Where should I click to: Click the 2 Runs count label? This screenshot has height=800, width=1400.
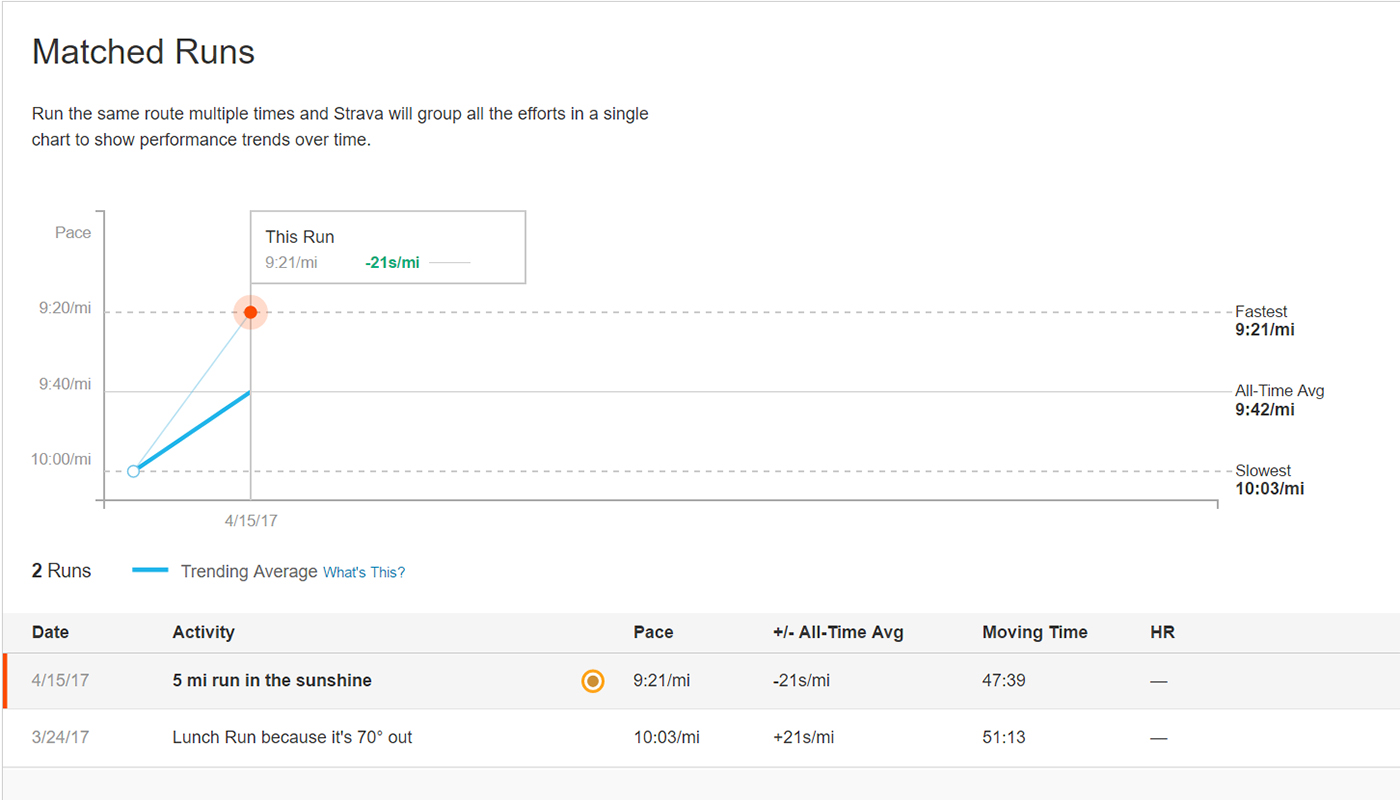pos(61,571)
